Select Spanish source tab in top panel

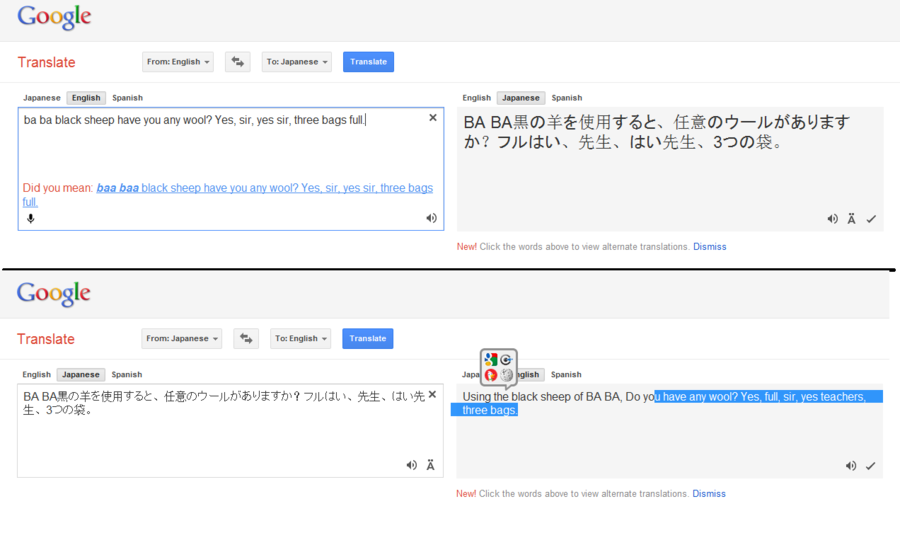tap(127, 98)
